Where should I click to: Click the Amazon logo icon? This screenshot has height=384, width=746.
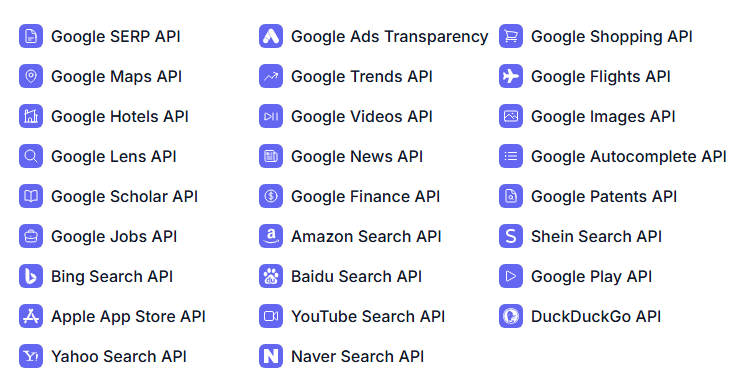(x=271, y=236)
